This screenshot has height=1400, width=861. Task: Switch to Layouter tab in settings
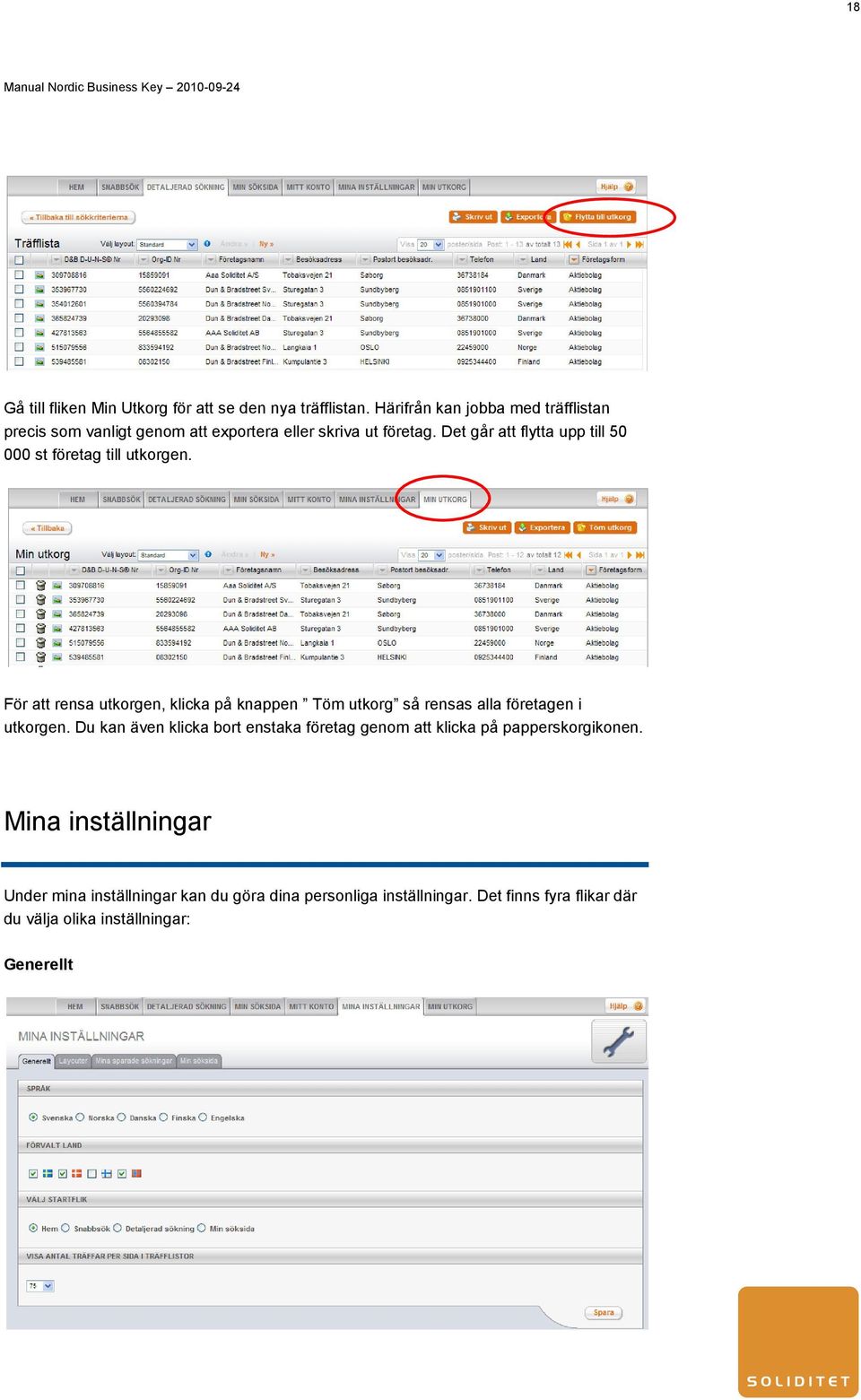pos(74,1061)
